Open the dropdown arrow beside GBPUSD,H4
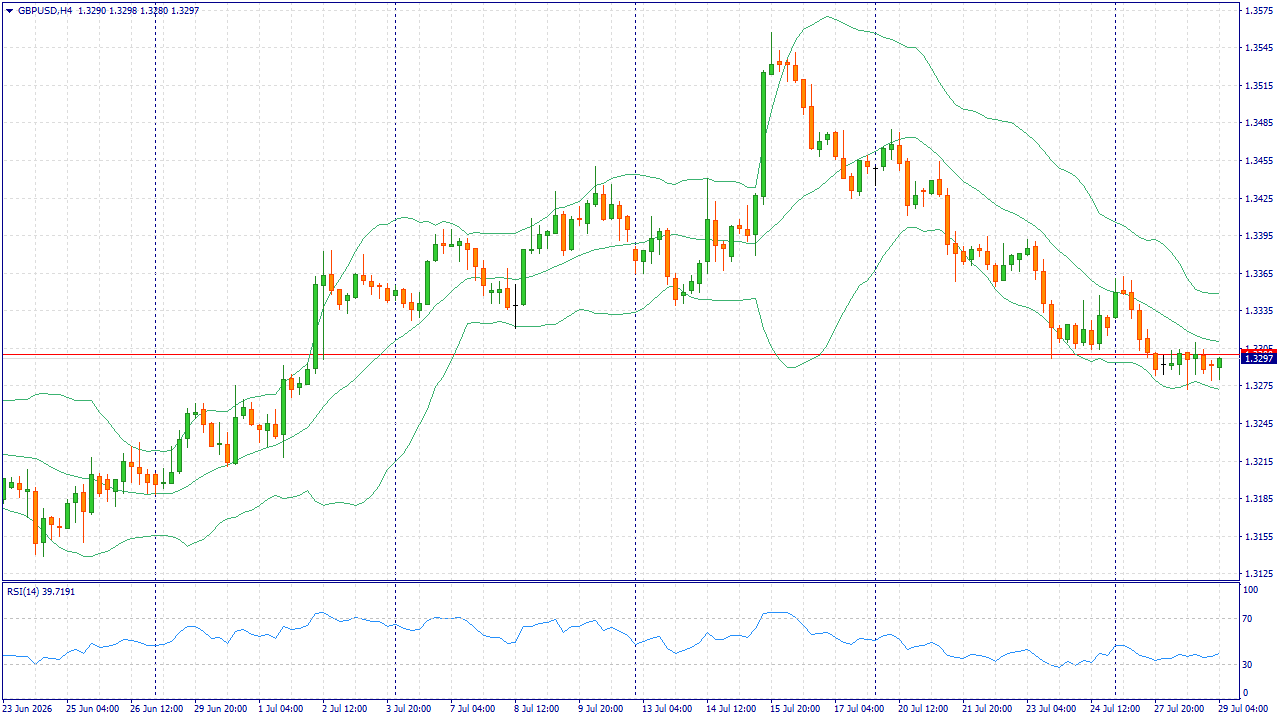 (x=9, y=10)
